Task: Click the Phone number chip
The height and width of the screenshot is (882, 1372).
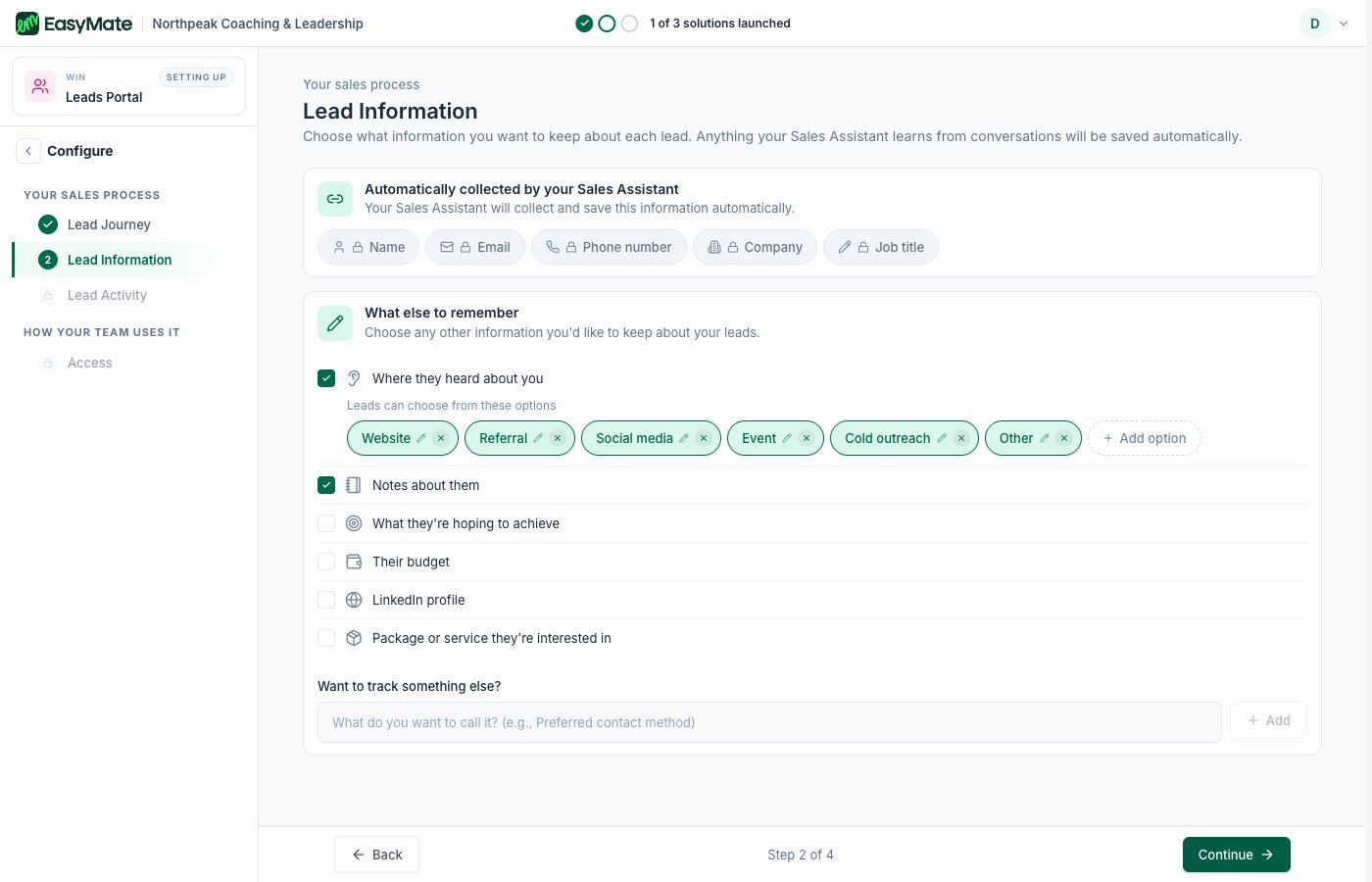Action: coord(609,247)
